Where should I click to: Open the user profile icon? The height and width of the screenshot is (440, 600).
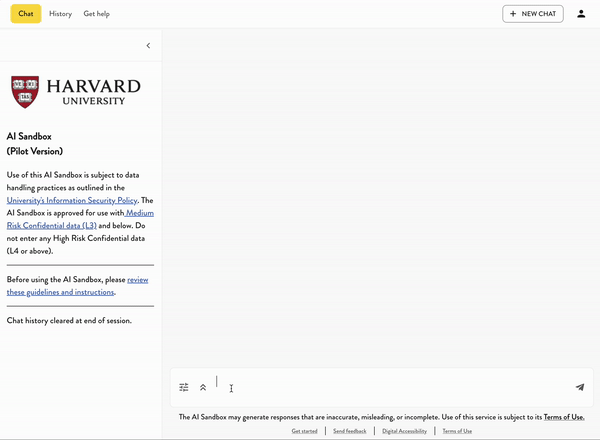[x=581, y=14]
